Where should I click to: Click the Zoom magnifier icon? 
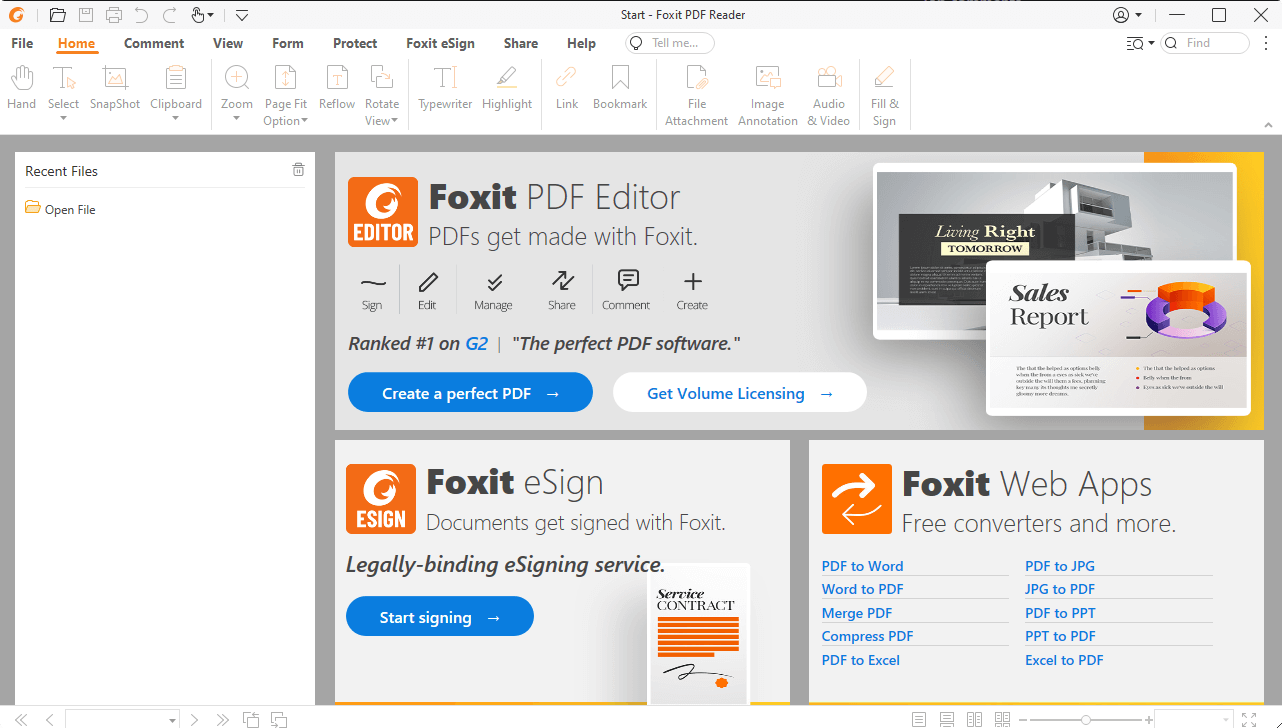[x=237, y=79]
